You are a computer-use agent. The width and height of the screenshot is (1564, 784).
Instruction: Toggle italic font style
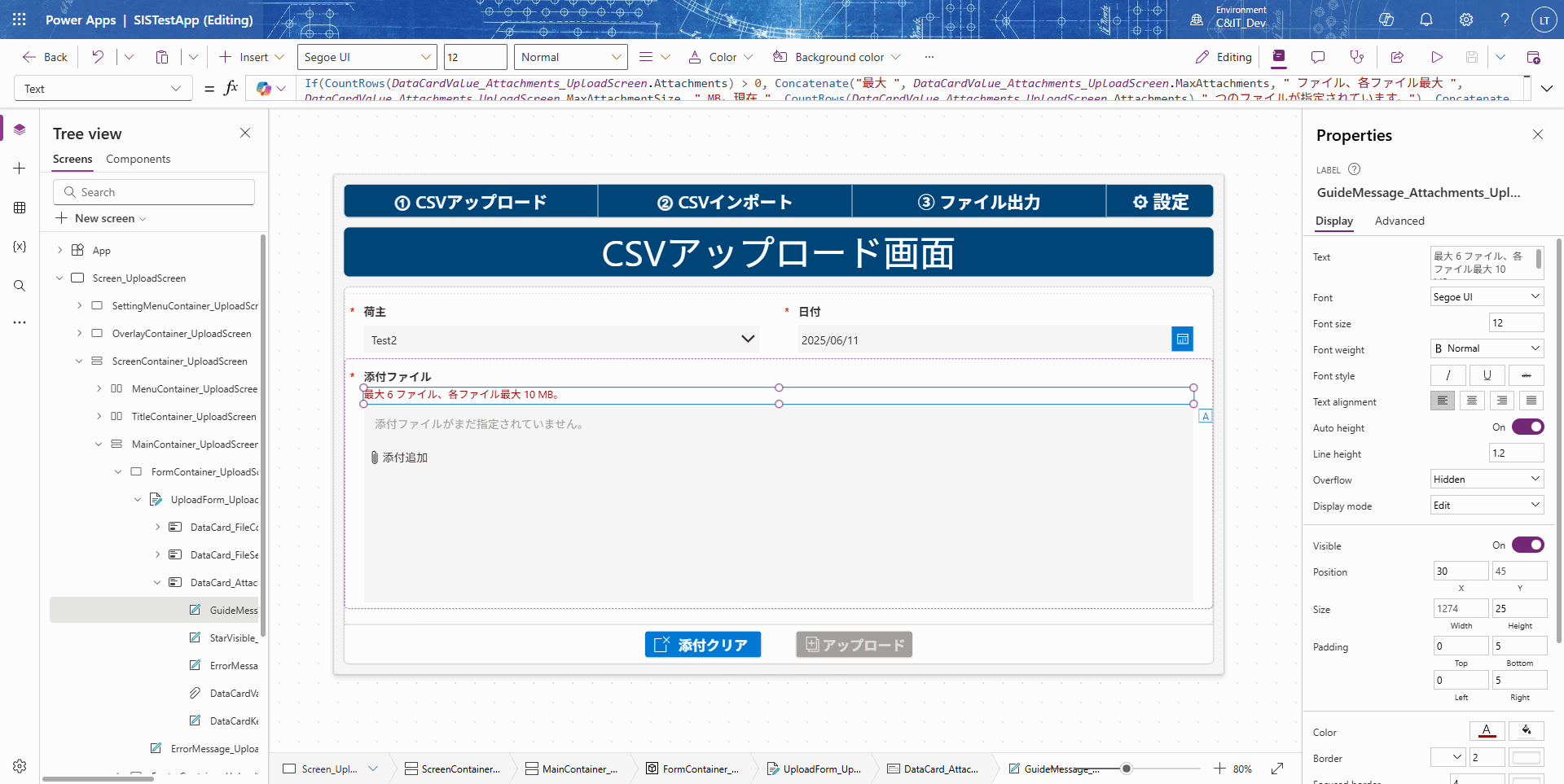pyautogui.click(x=1448, y=375)
